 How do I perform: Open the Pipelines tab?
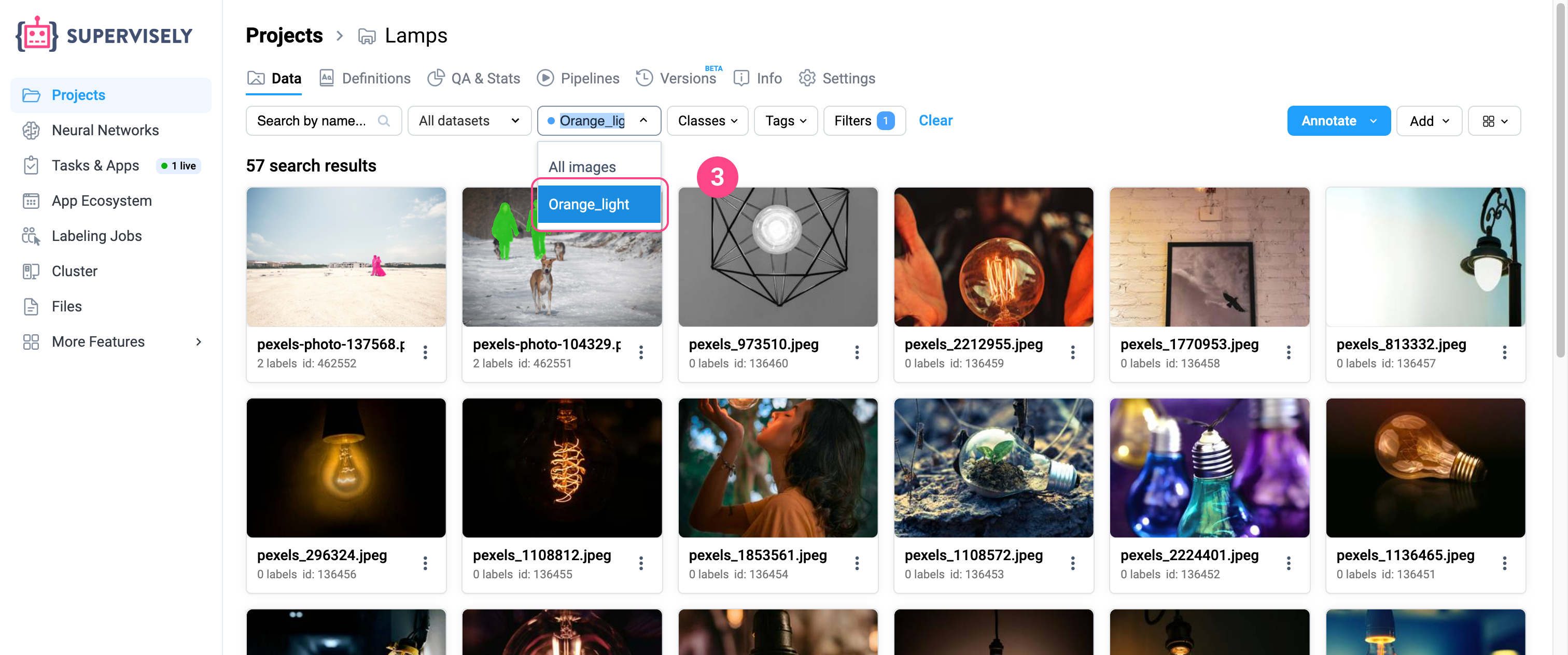pos(578,78)
